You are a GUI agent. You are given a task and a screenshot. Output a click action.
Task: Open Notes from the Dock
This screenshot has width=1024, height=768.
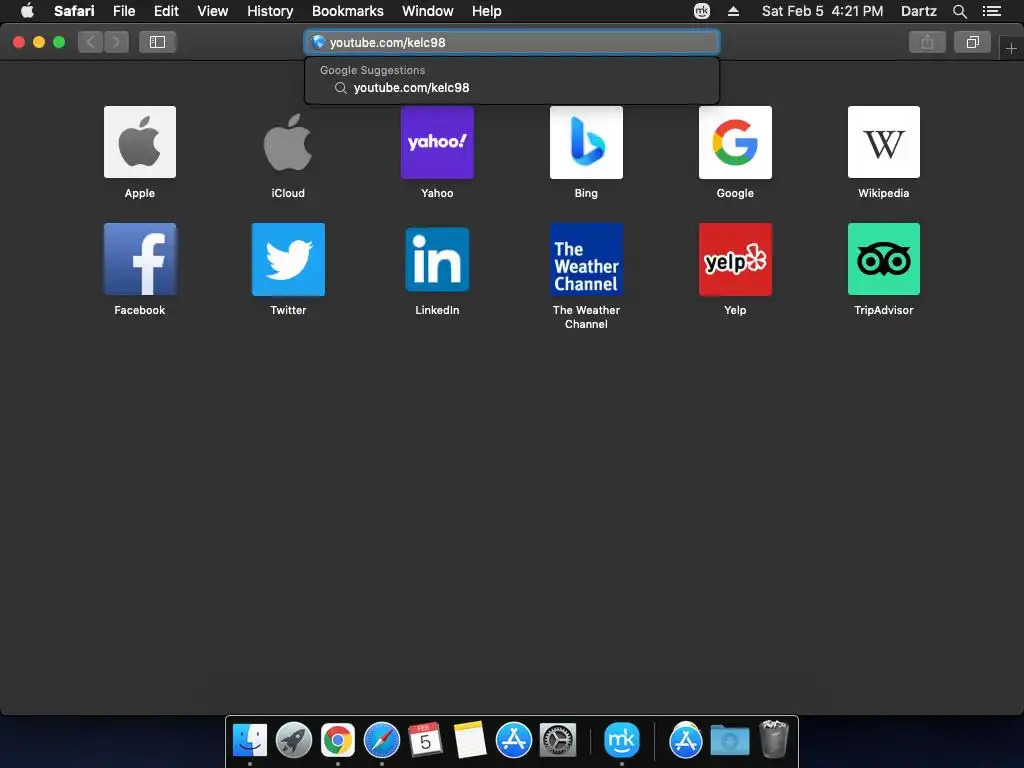[470, 741]
